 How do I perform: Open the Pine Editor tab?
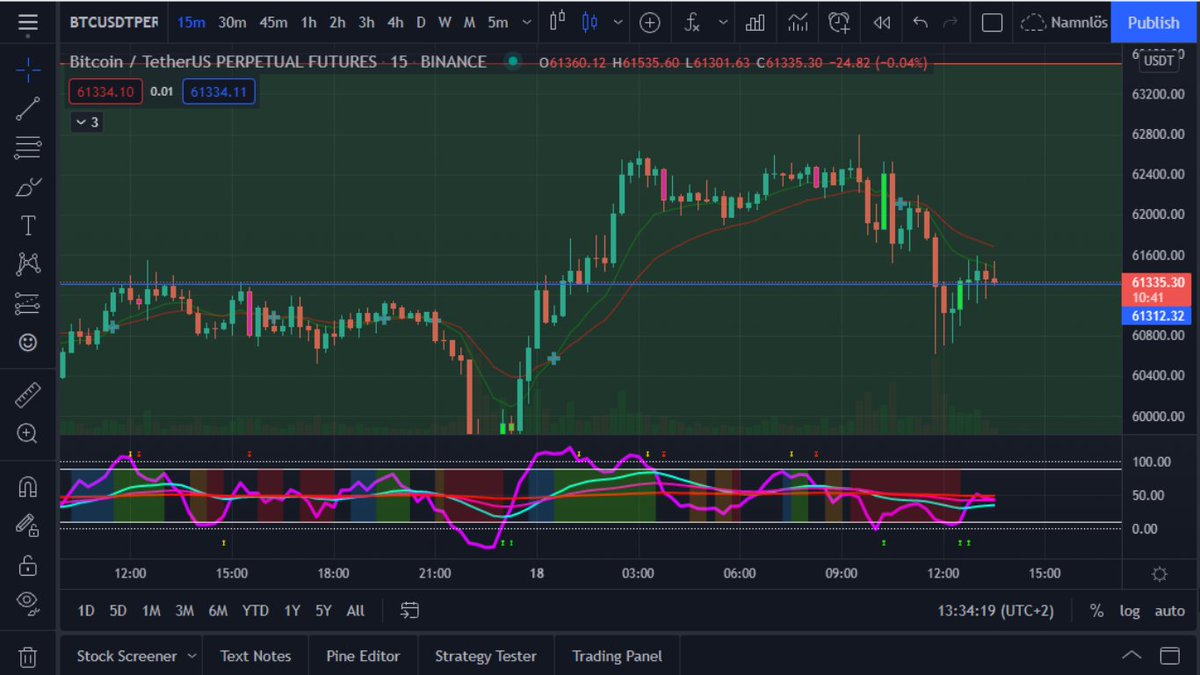pyautogui.click(x=363, y=656)
